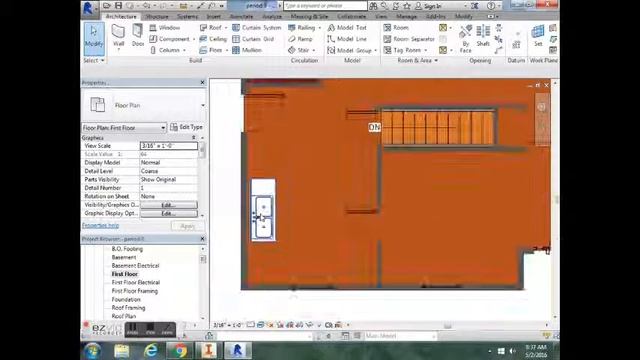Click the Room Separator tool
Viewport: 640px width, 360px height.
pos(409,39)
